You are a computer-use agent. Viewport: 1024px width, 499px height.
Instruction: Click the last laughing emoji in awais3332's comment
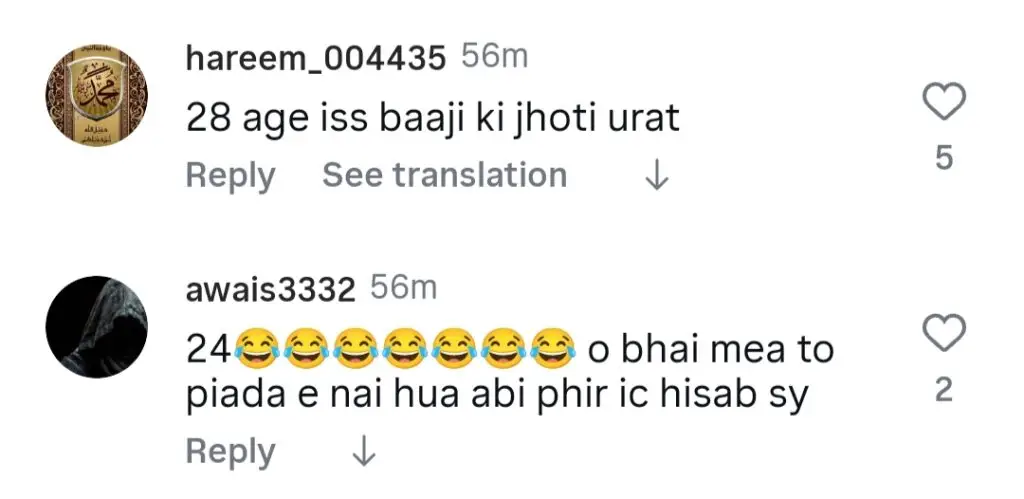pos(549,350)
